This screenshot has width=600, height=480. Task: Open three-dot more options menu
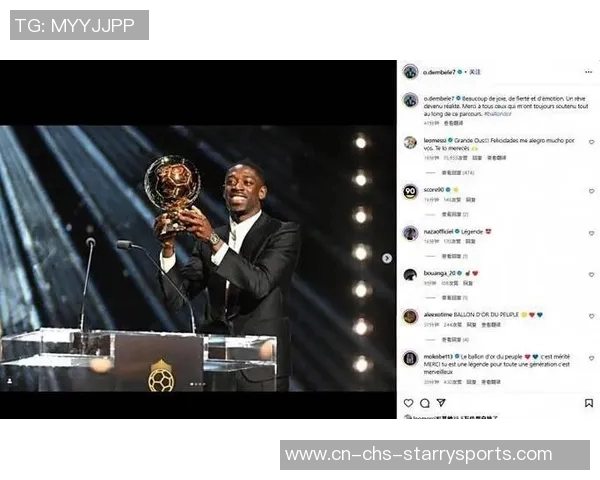point(588,72)
